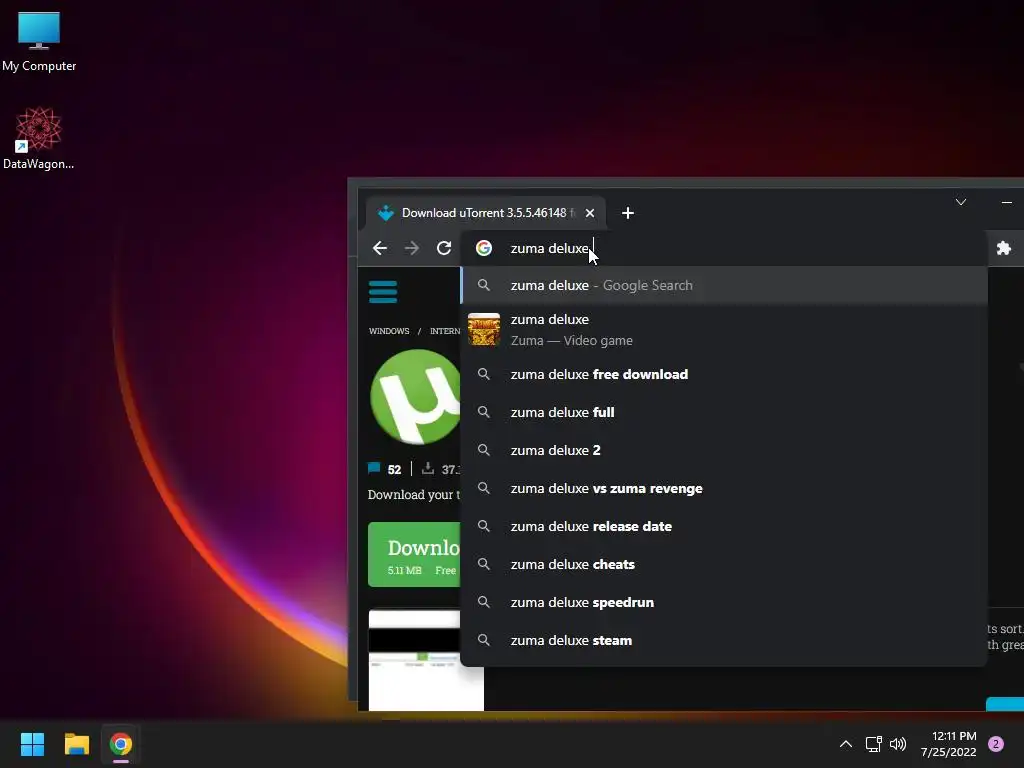1024x768 pixels.
Task: Open a new tab with plus button
Action: click(x=628, y=213)
